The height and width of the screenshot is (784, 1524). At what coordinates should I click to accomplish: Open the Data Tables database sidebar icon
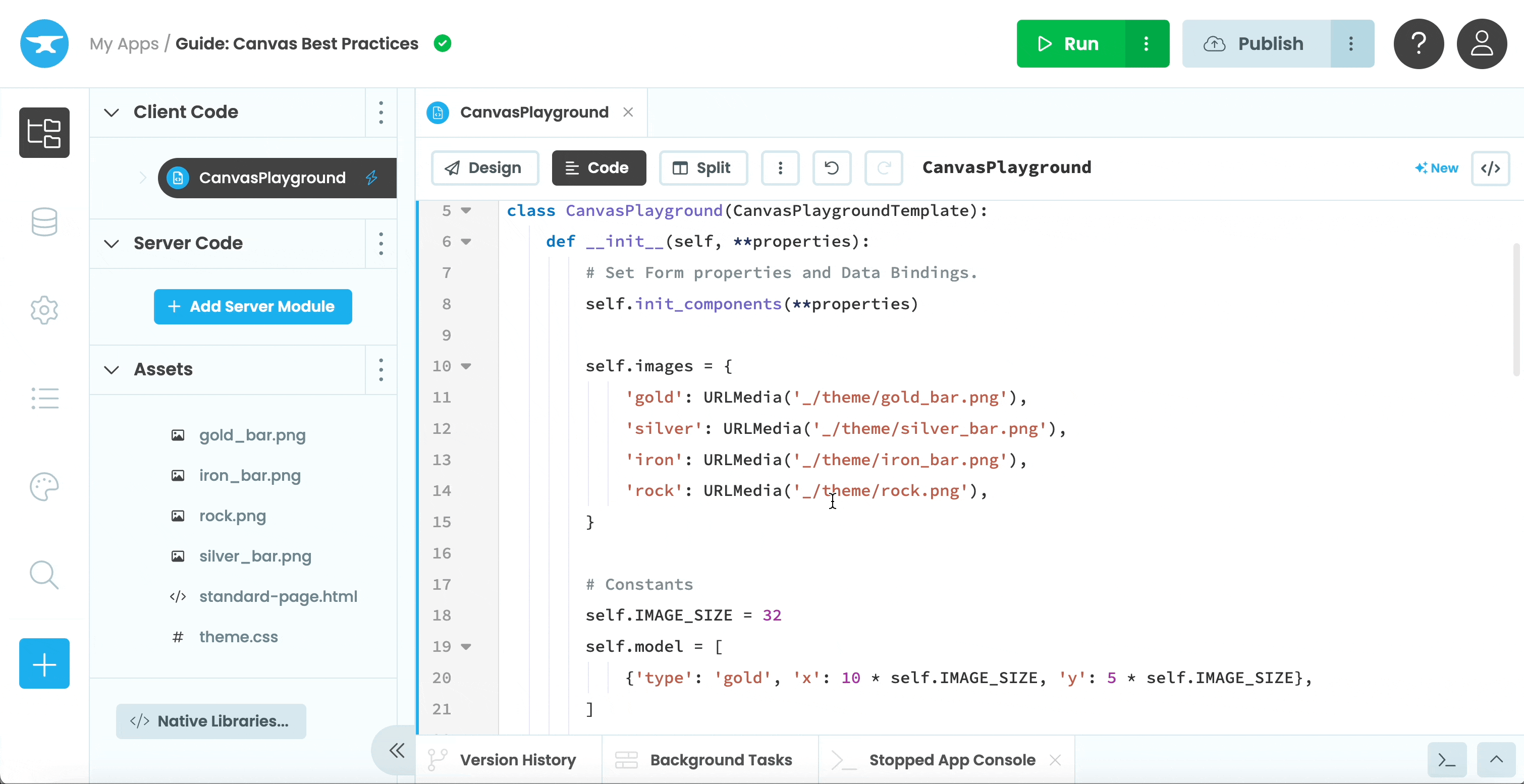(x=44, y=221)
